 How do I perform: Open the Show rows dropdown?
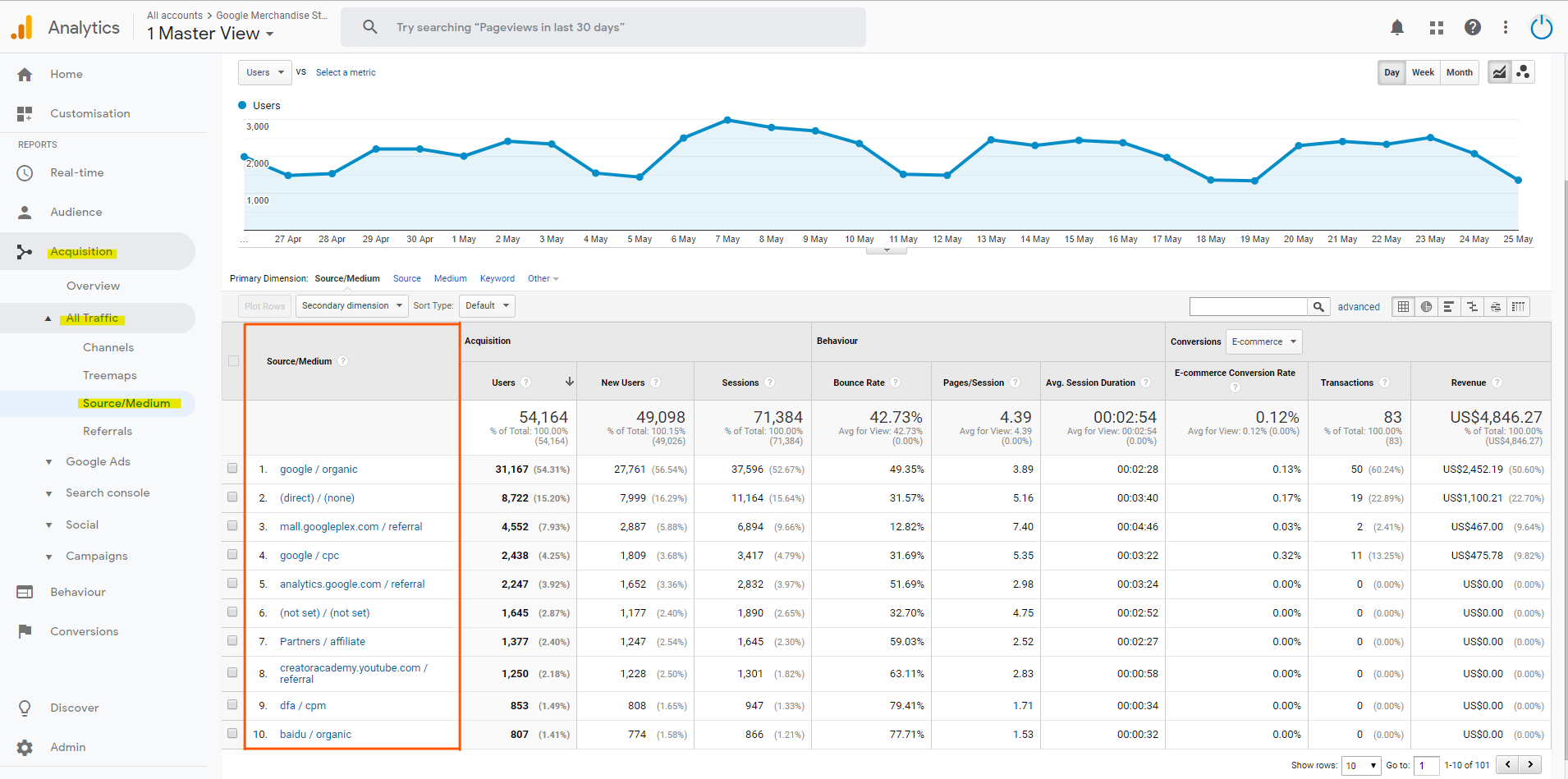pos(1360,765)
